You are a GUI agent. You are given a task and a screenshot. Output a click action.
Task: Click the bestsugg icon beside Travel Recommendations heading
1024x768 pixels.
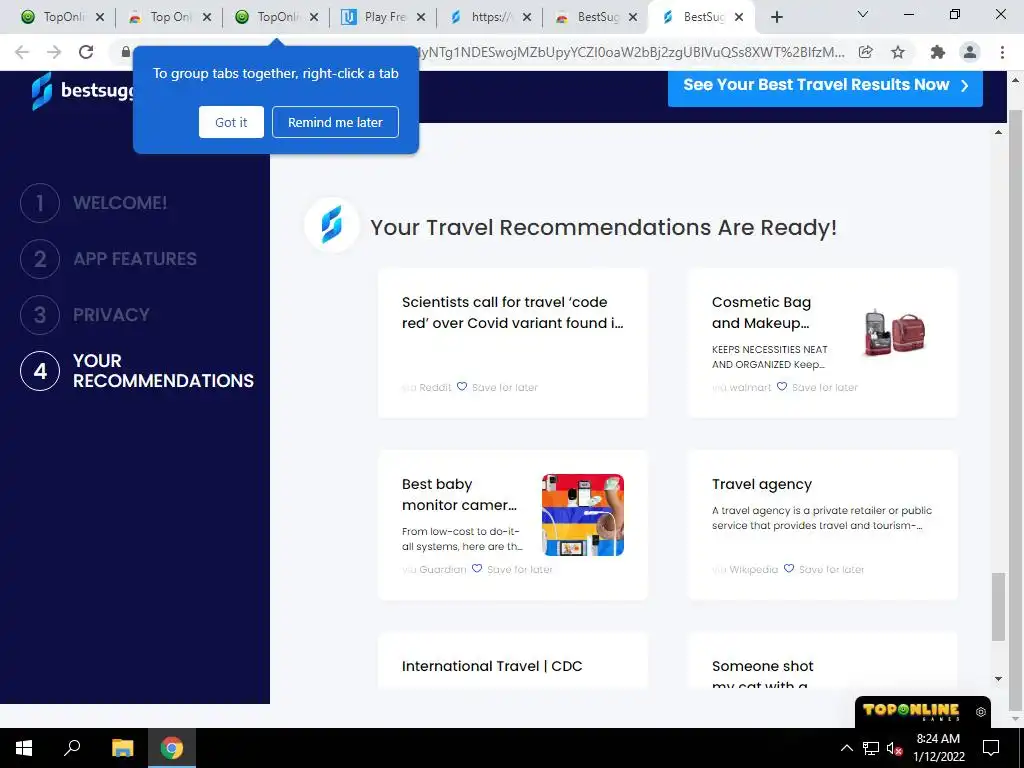(332, 225)
